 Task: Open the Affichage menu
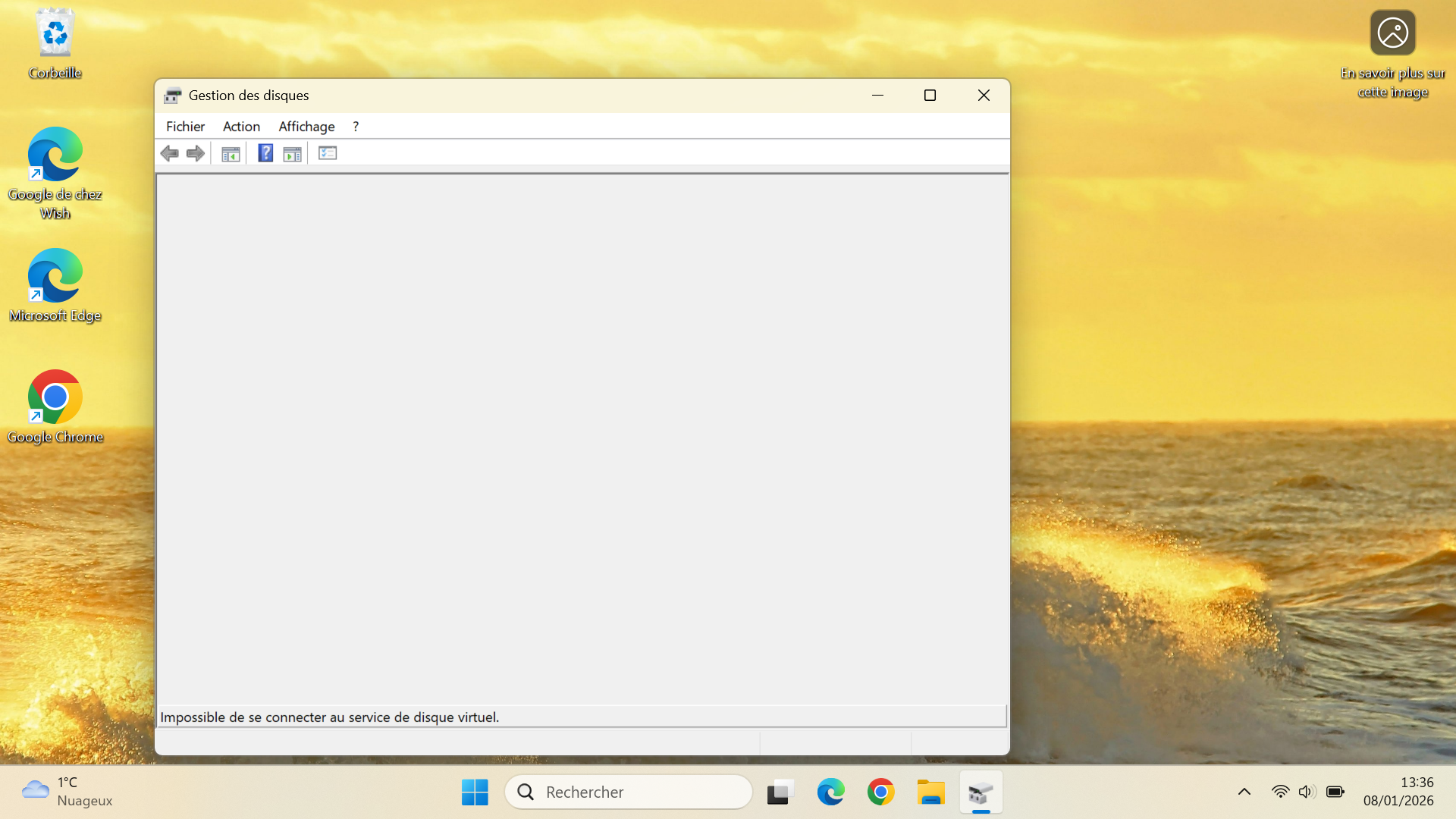(x=306, y=127)
